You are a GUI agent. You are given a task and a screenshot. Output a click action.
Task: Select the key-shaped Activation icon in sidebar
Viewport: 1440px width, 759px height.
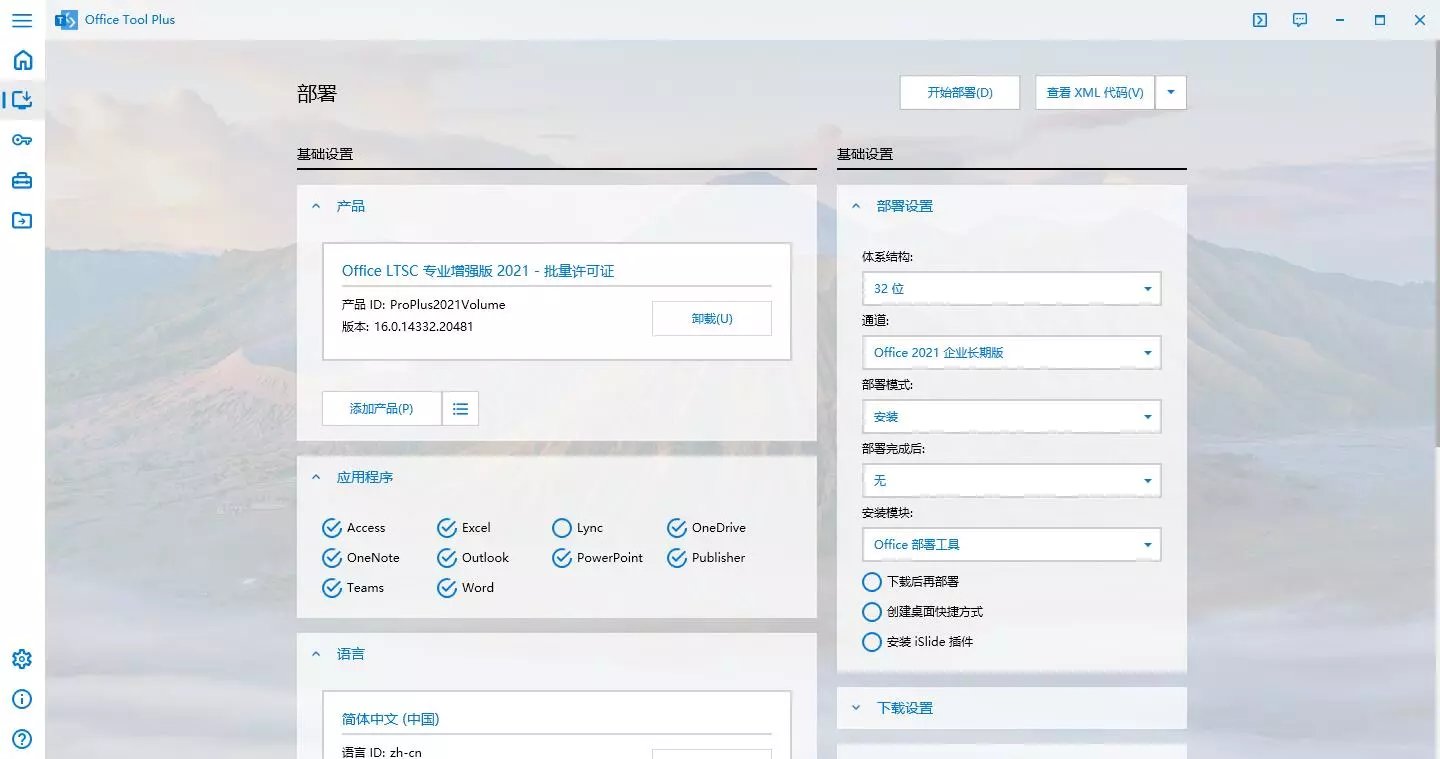tap(21, 140)
